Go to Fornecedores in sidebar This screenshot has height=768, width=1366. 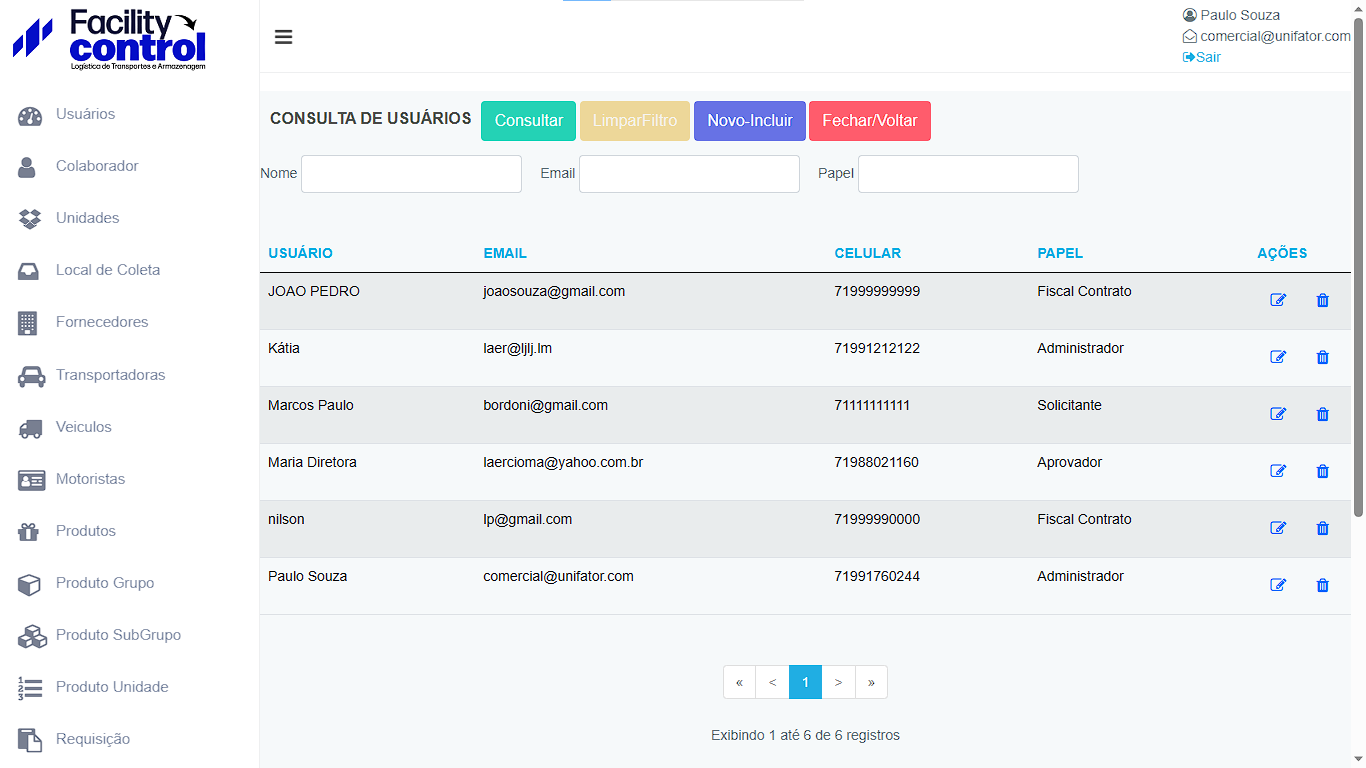tap(102, 322)
